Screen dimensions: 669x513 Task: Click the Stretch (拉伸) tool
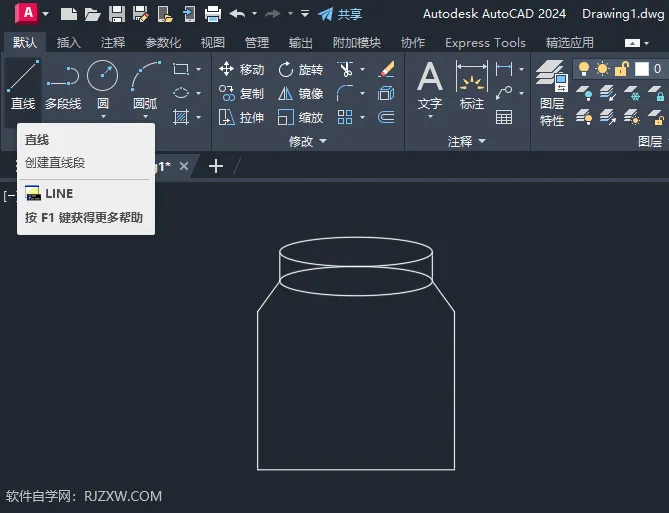click(241, 117)
